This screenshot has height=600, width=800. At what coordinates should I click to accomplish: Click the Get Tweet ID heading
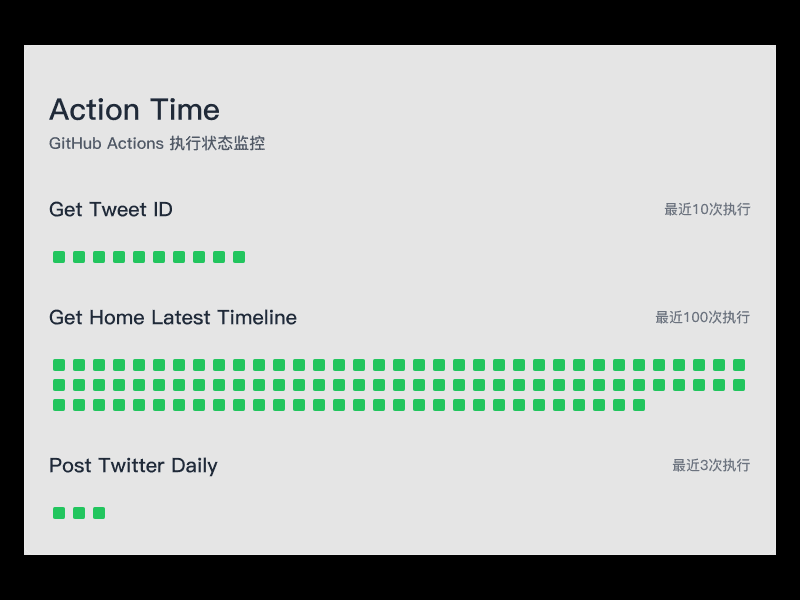111,210
